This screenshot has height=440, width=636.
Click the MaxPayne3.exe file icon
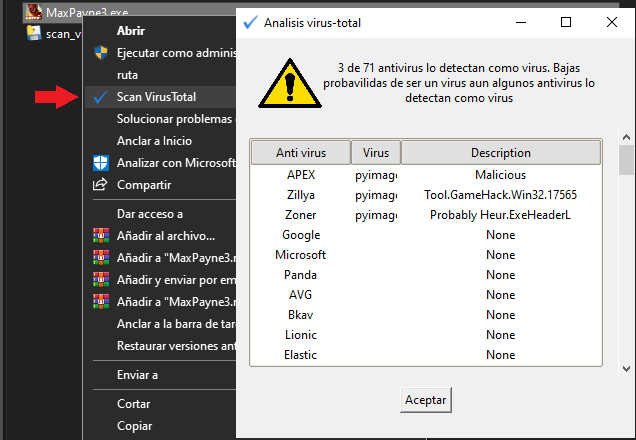34,11
